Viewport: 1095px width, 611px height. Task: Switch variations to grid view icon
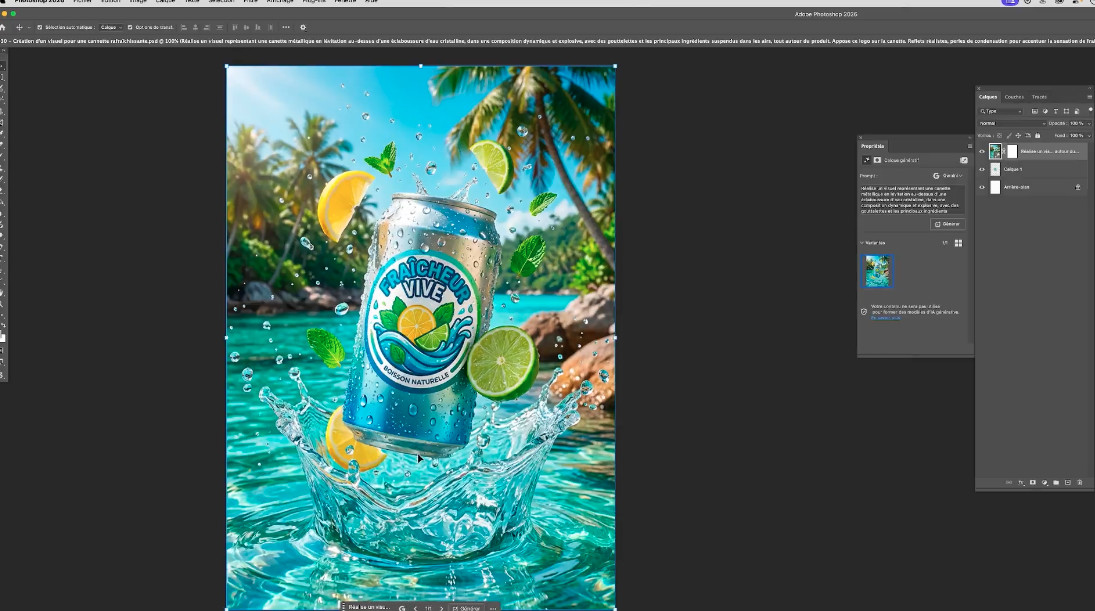[958, 243]
